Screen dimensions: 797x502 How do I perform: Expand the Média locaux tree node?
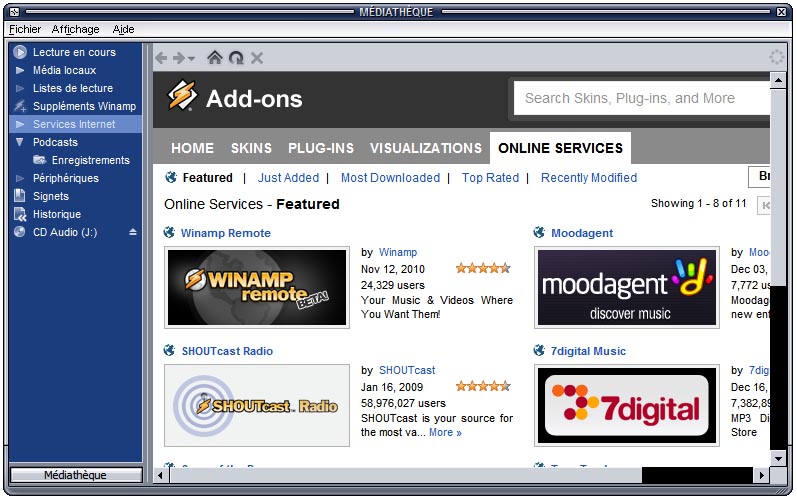pyautogui.click(x=20, y=70)
